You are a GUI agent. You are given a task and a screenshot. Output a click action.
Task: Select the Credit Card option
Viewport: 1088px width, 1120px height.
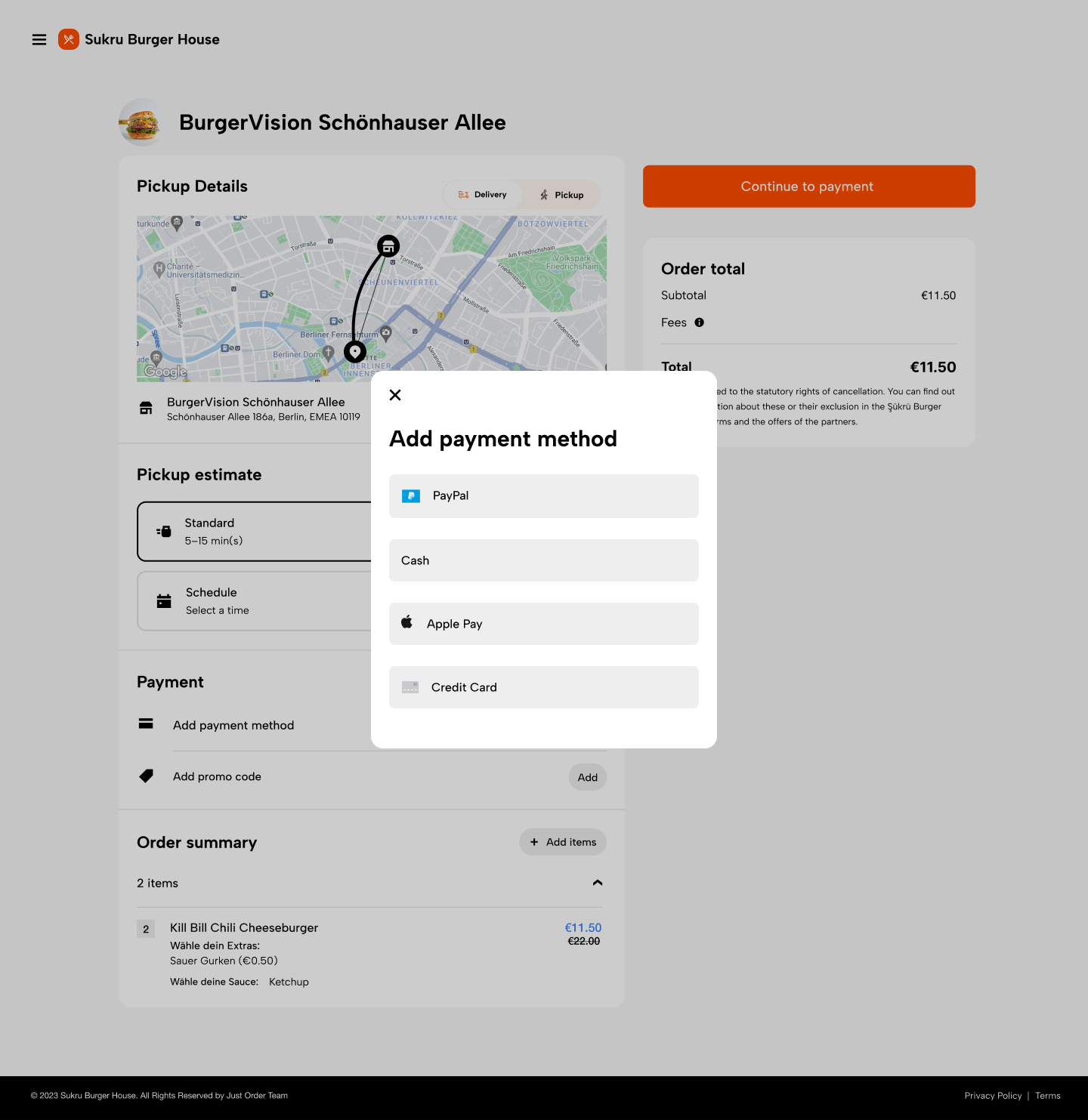tap(543, 687)
